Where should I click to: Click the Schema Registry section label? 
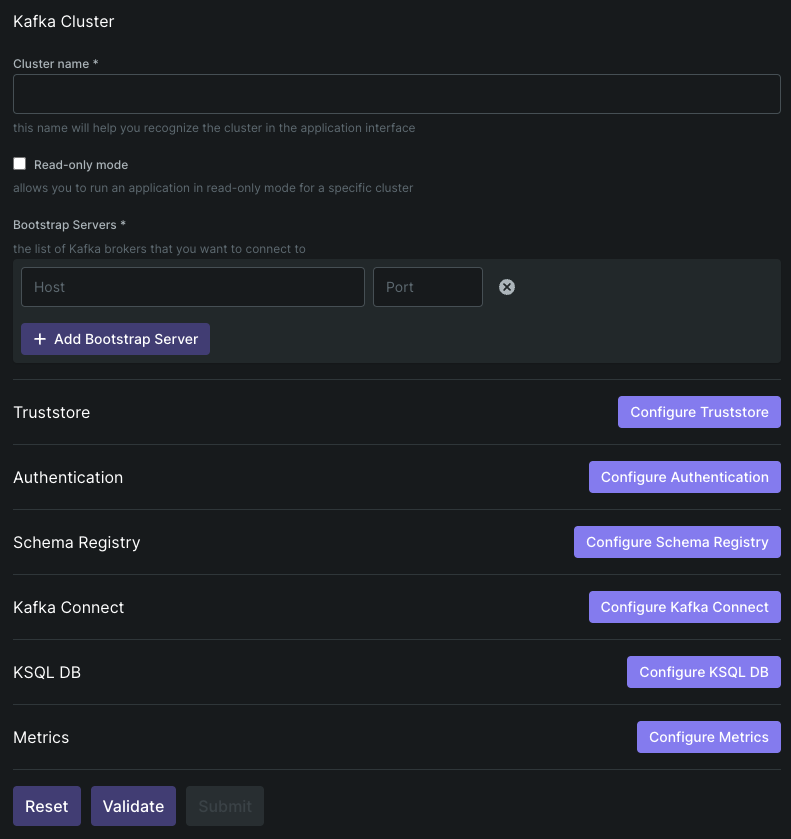[77, 543]
